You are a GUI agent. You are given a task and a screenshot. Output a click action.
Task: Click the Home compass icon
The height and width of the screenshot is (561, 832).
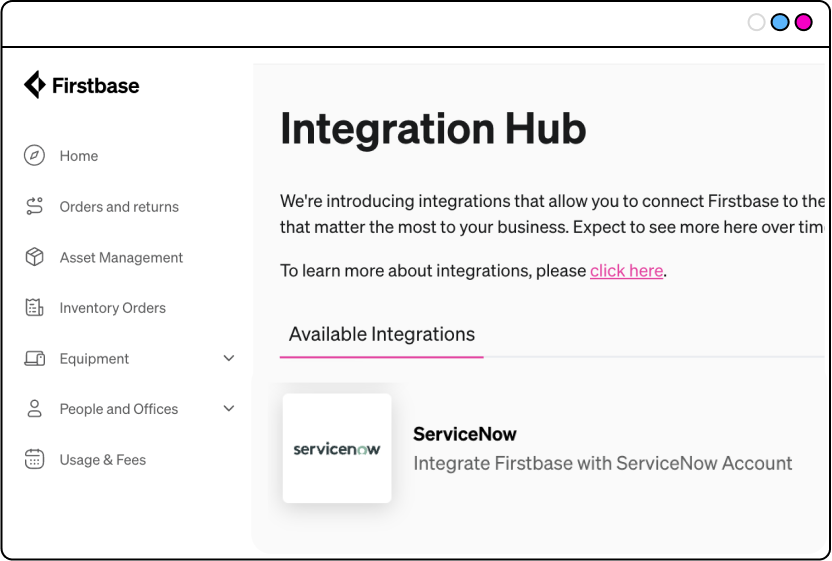click(34, 156)
